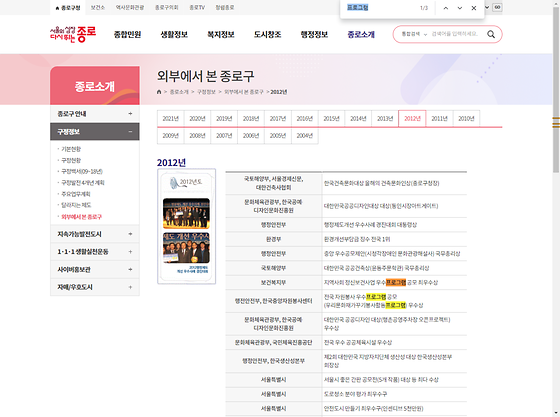Image resolution: width=560 pixels, height=417 pixels.
Task: Open the 복지정보 main menu
Action: point(221,34)
